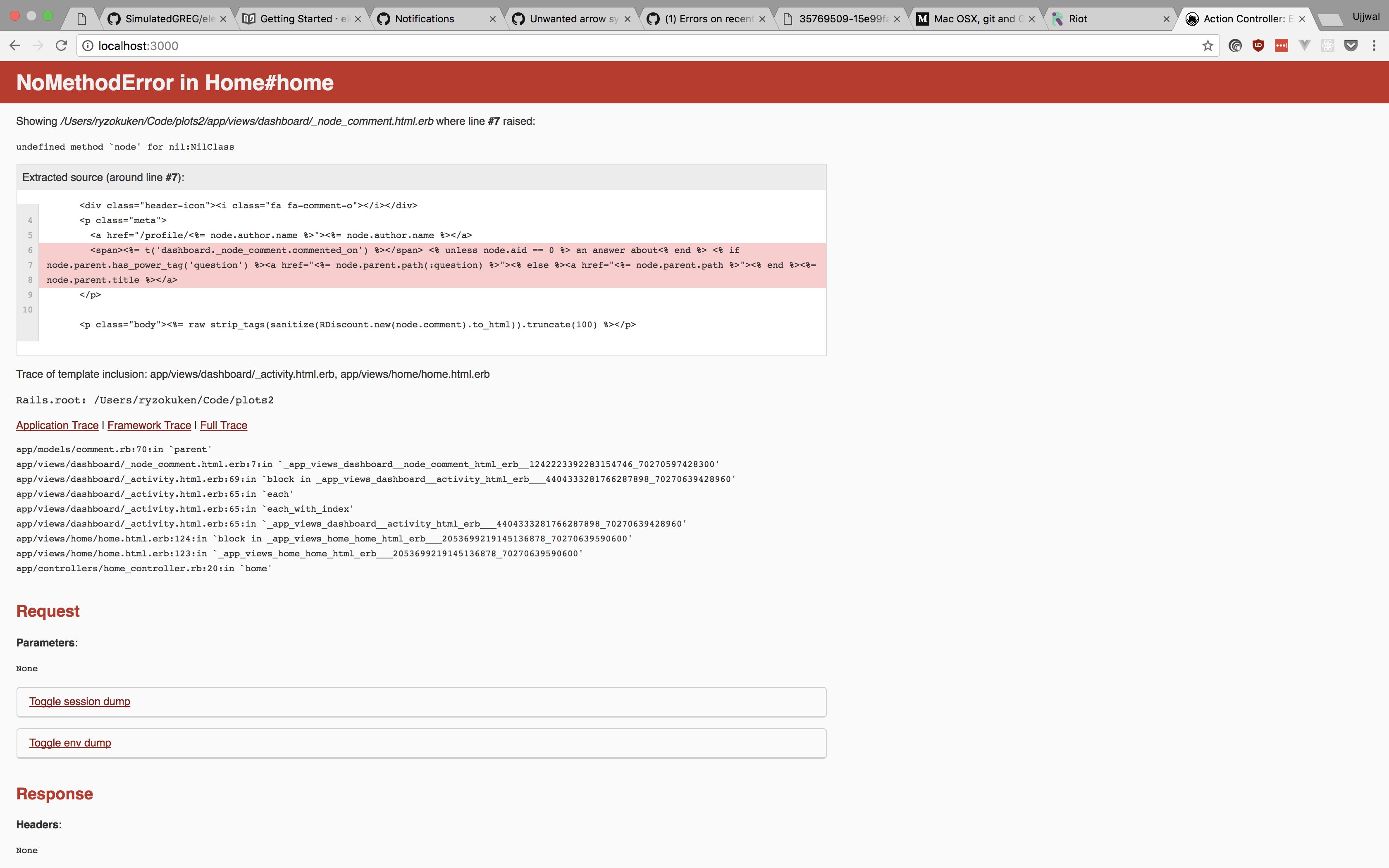Navigate back using the back arrow
The width and height of the screenshot is (1389, 868).
14,45
